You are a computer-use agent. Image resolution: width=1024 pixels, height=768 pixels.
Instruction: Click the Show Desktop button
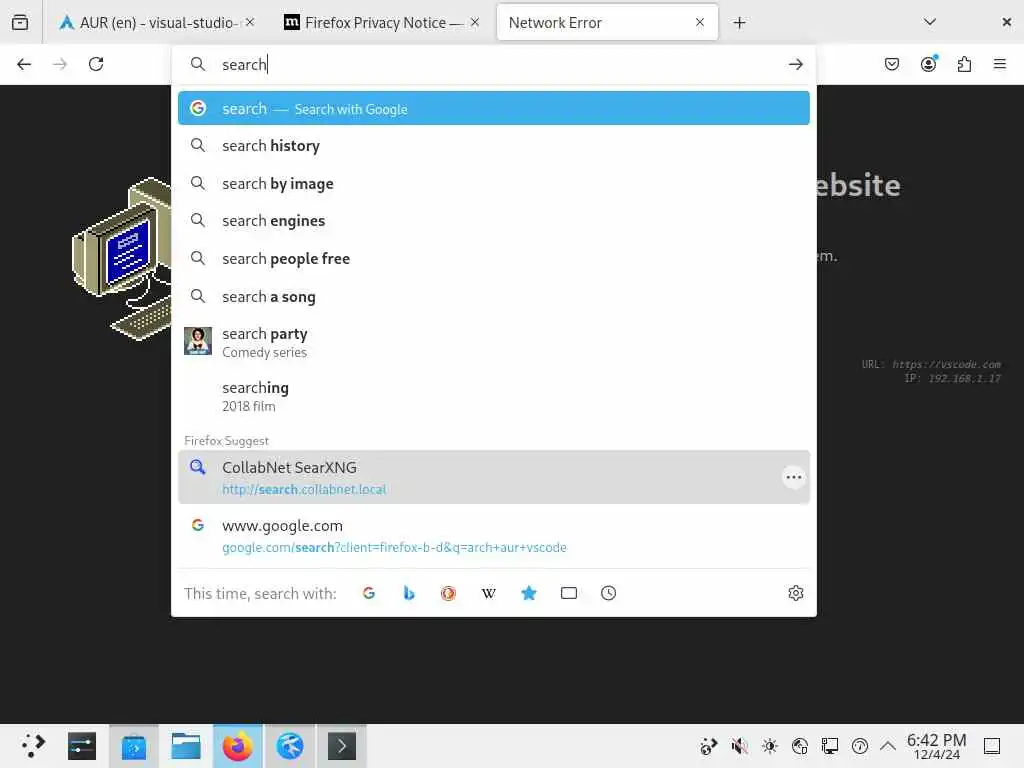pos(992,746)
